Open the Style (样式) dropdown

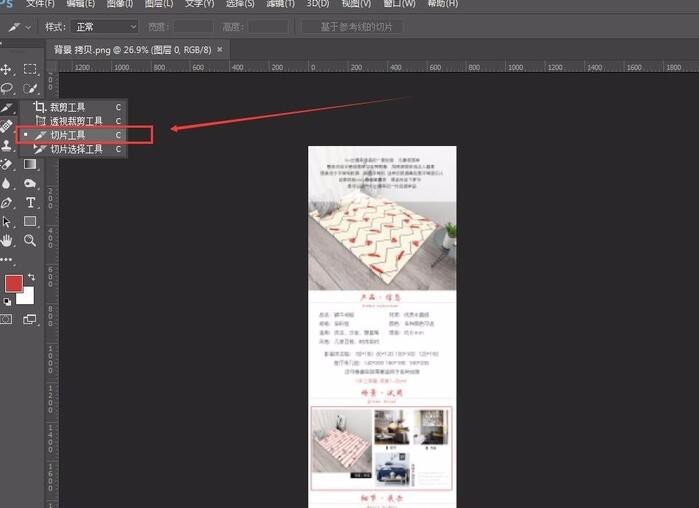pyautogui.click(x=105, y=26)
